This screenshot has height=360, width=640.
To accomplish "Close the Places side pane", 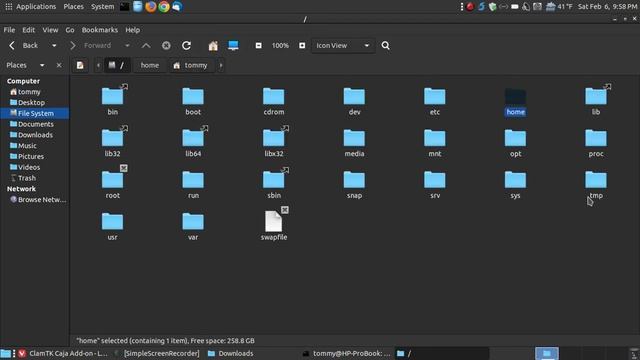I will tap(59, 65).
